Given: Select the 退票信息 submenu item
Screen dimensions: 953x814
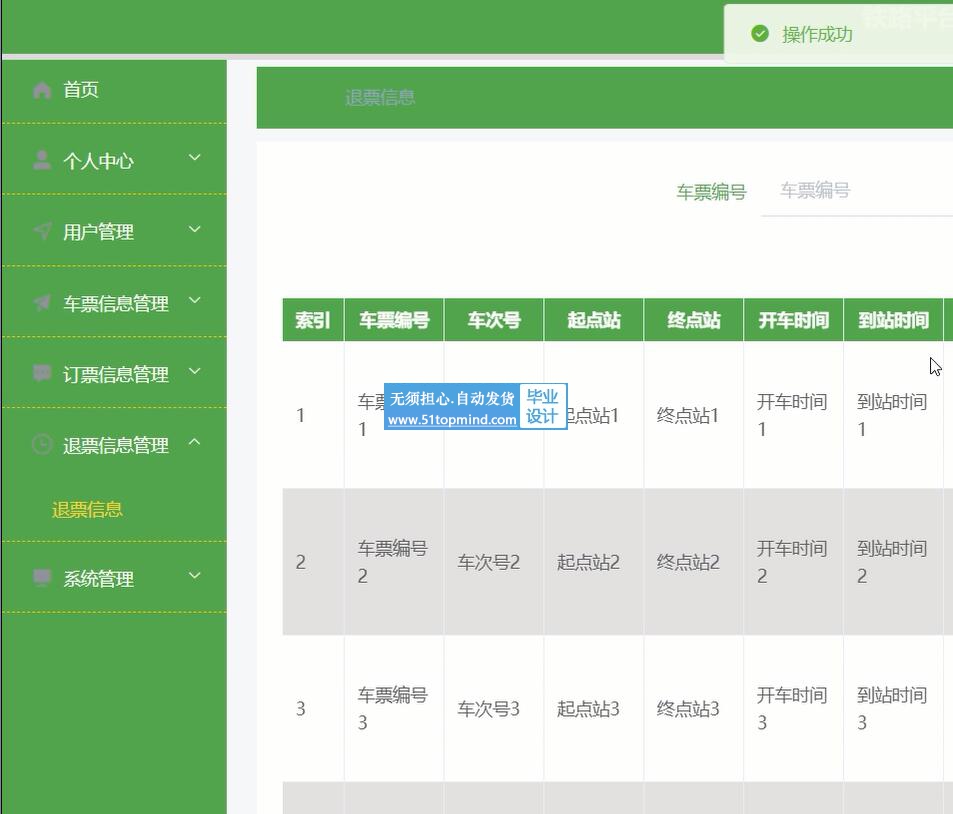Looking at the screenshot, I should pyautogui.click(x=87, y=509).
